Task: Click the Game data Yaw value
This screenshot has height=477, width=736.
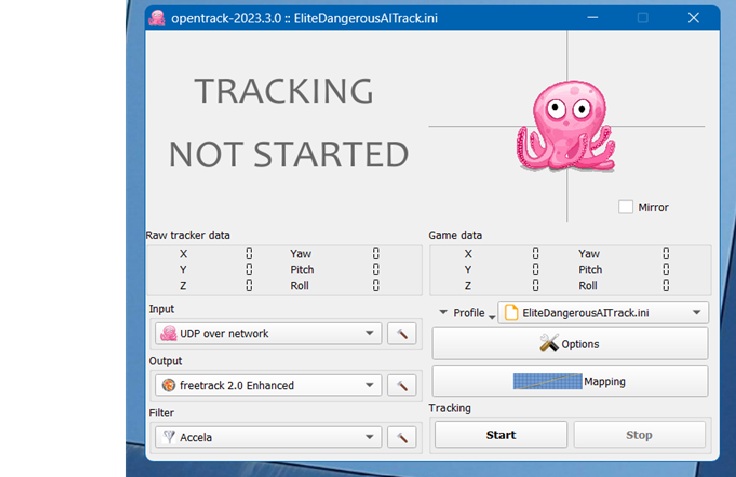Action: tap(666, 254)
